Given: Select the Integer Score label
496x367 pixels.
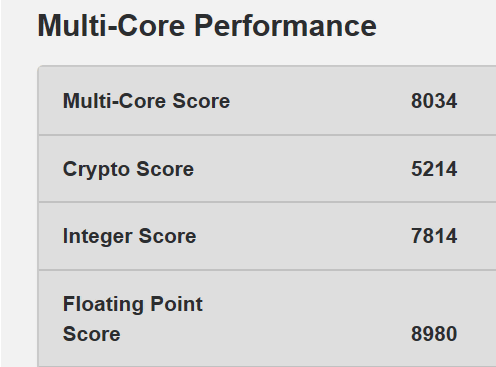Looking at the screenshot, I should coord(129,237).
